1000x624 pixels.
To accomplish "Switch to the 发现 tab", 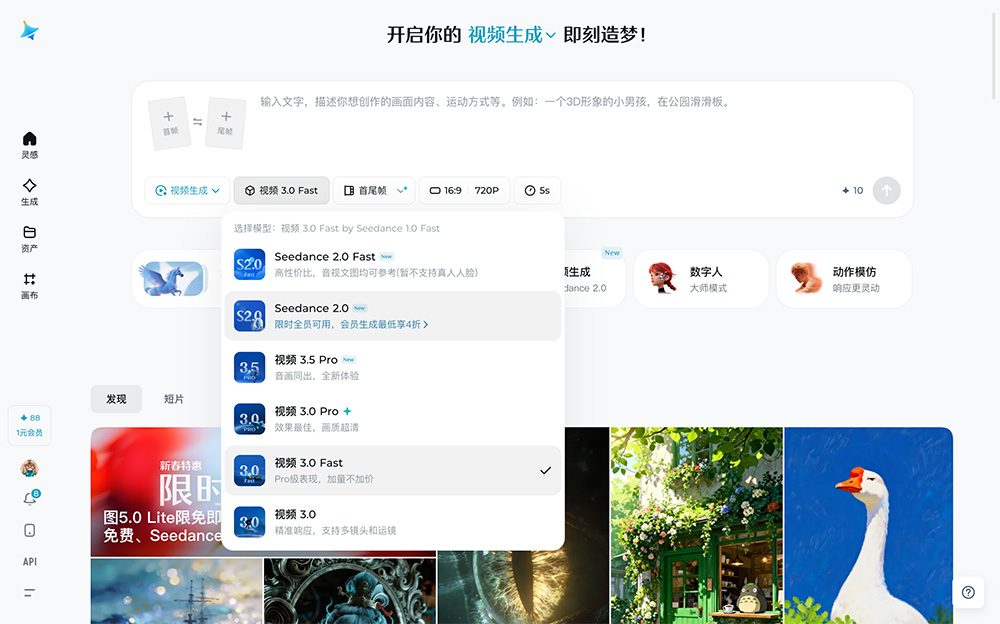I will tap(116, 399).
